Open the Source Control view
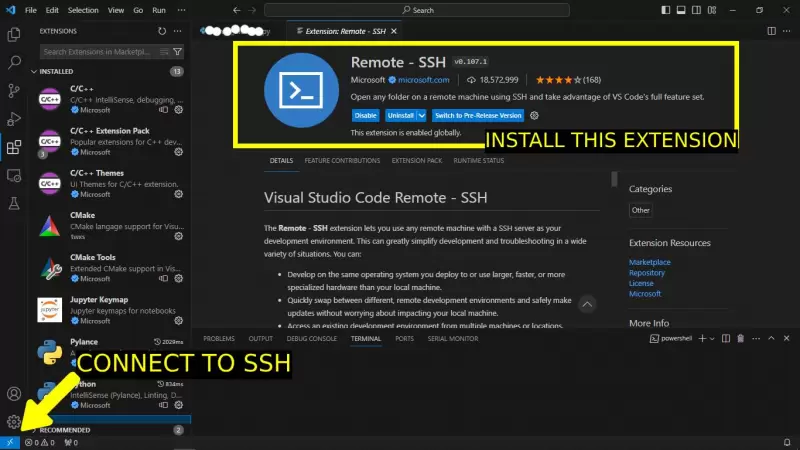Image resolution: width=800 pixels, height=450 pixels. click(14, 90)
